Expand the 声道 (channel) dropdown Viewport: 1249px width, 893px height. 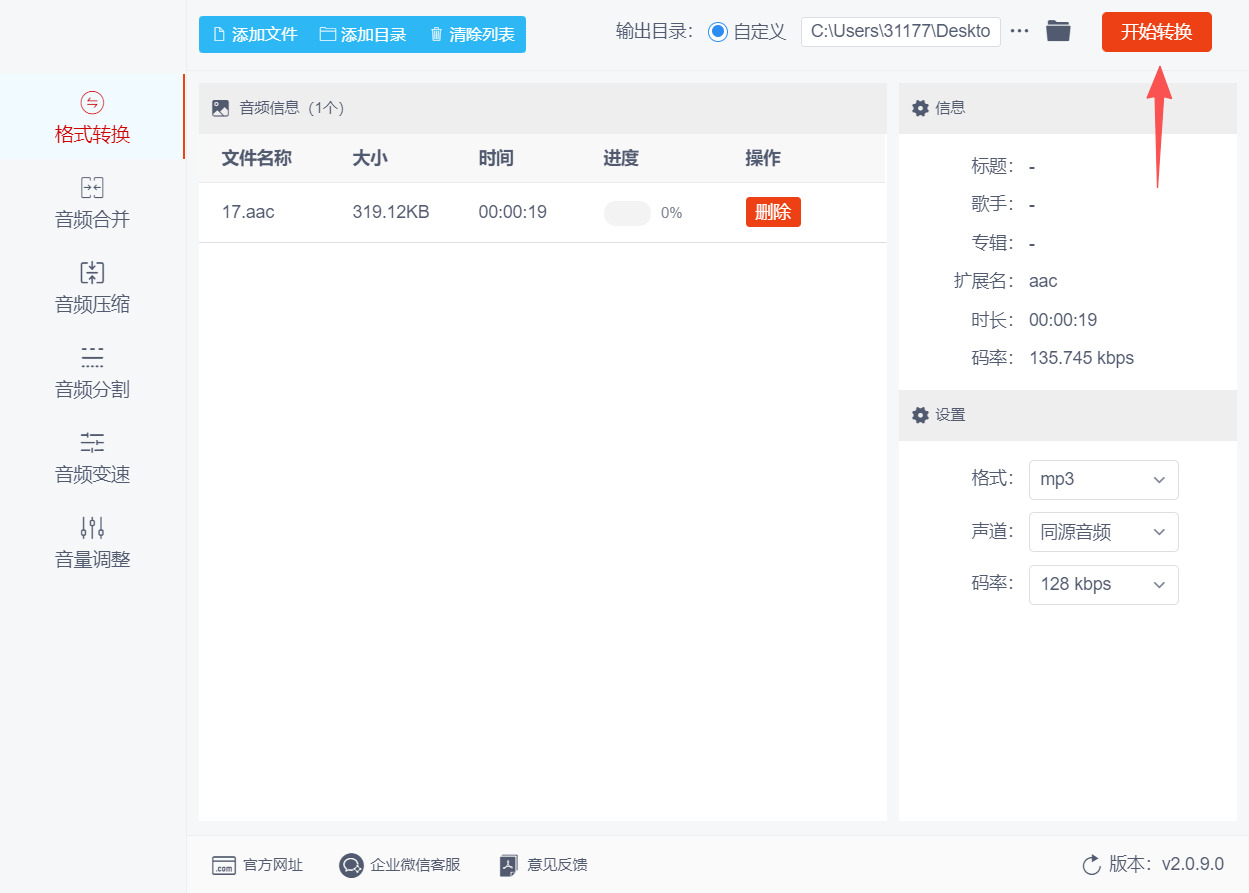click(1103, 532)
